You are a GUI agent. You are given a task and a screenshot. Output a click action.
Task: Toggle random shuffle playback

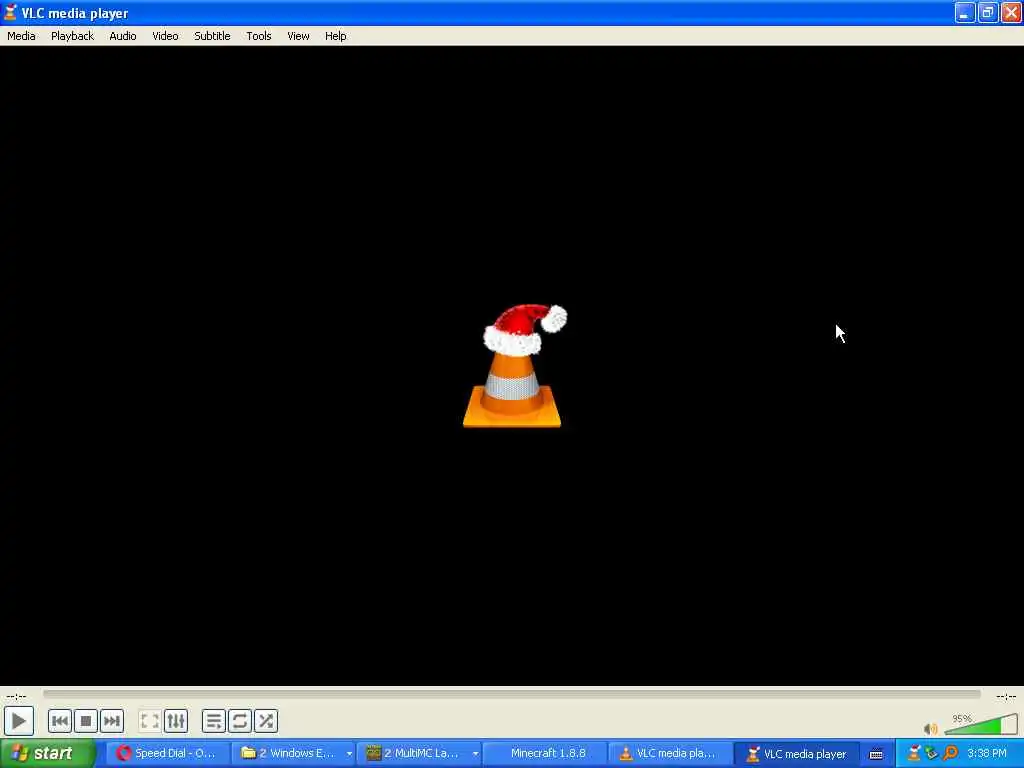coord(266,721)
